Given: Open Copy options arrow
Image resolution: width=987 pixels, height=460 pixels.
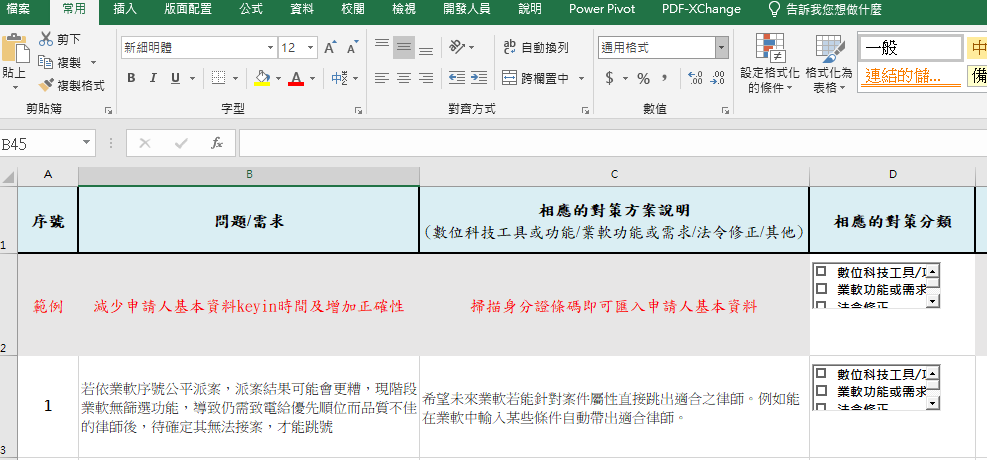Looking at the screenshot, I should point(93,62).
